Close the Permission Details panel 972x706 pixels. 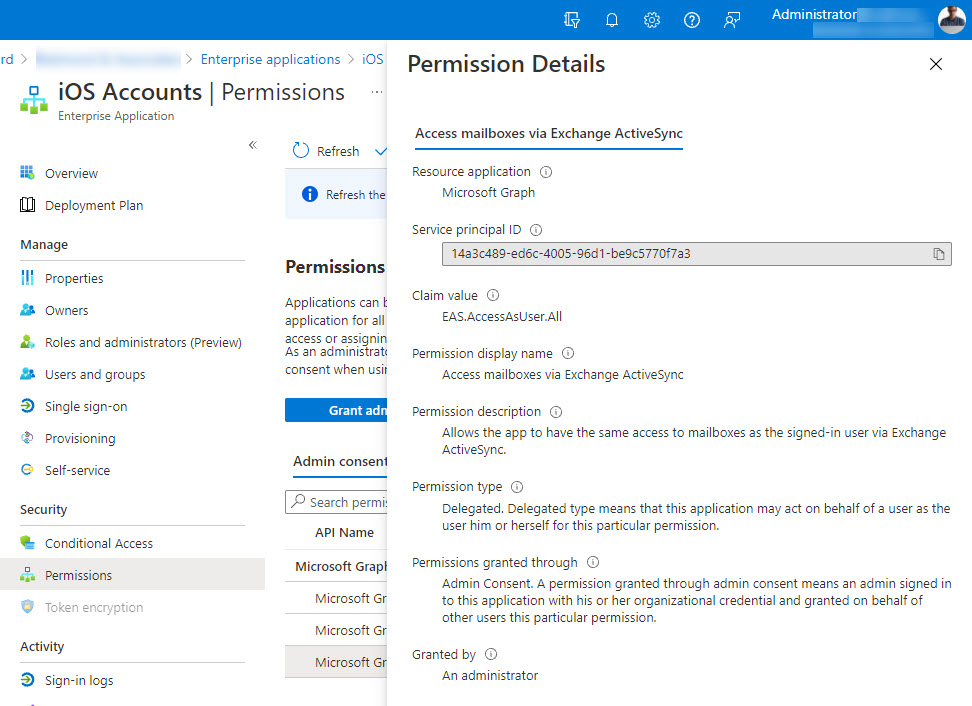(935, 64)
